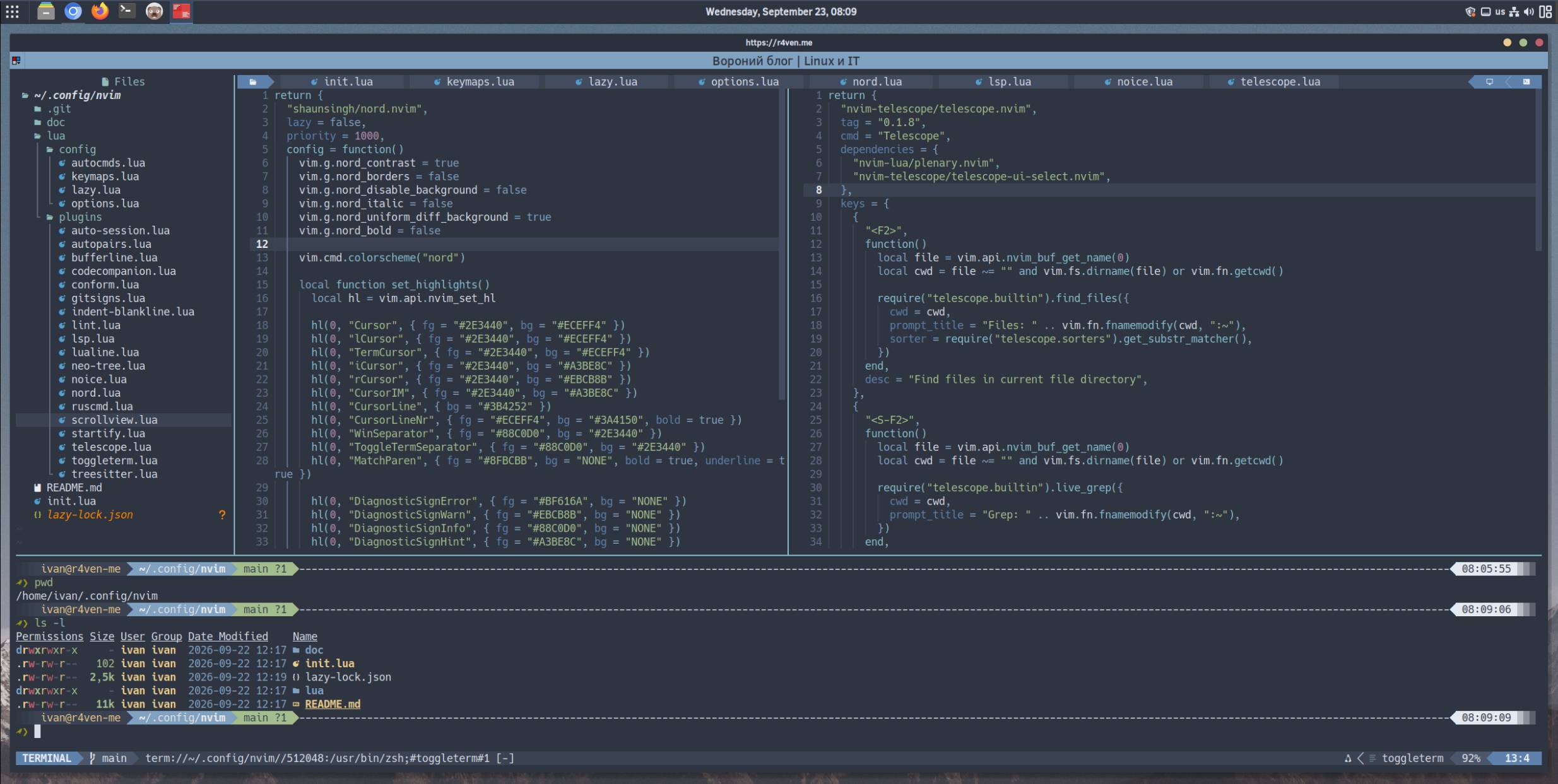Expand the doc folder in file tree
1558x784 pixels.
(49, 122)
